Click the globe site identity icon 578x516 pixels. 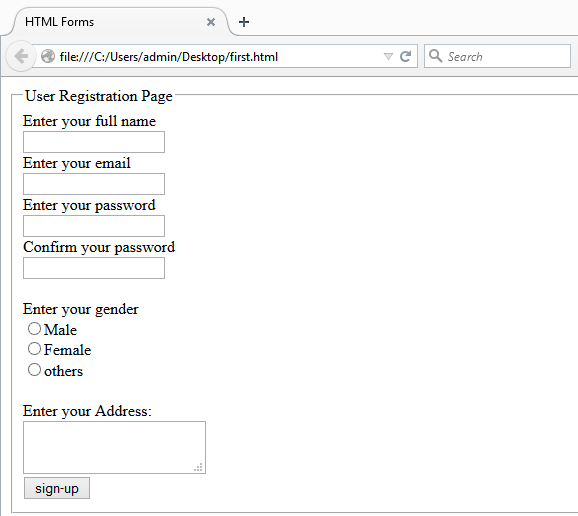[x=48, y=56]
